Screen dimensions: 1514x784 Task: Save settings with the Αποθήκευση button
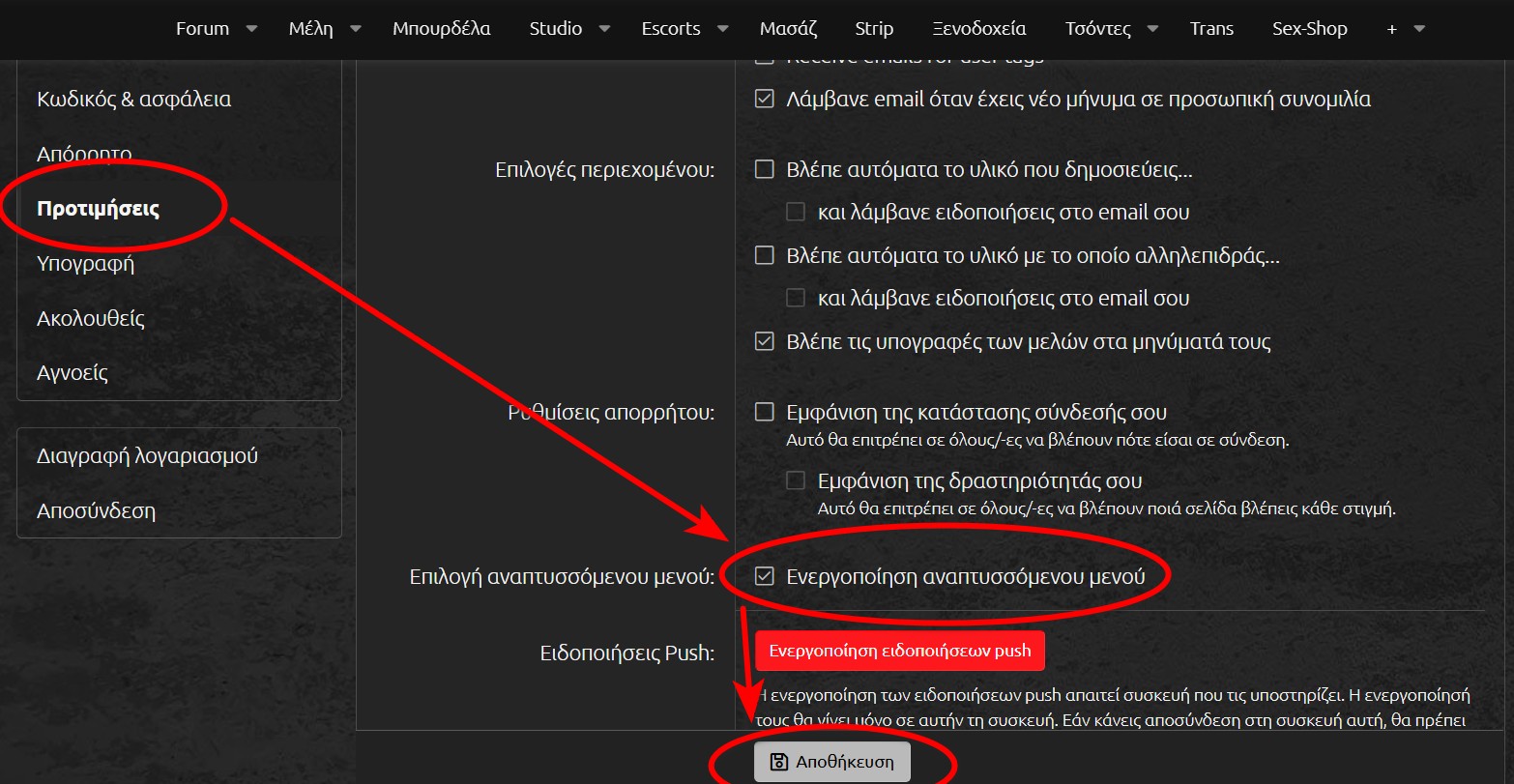pos(832,762)
